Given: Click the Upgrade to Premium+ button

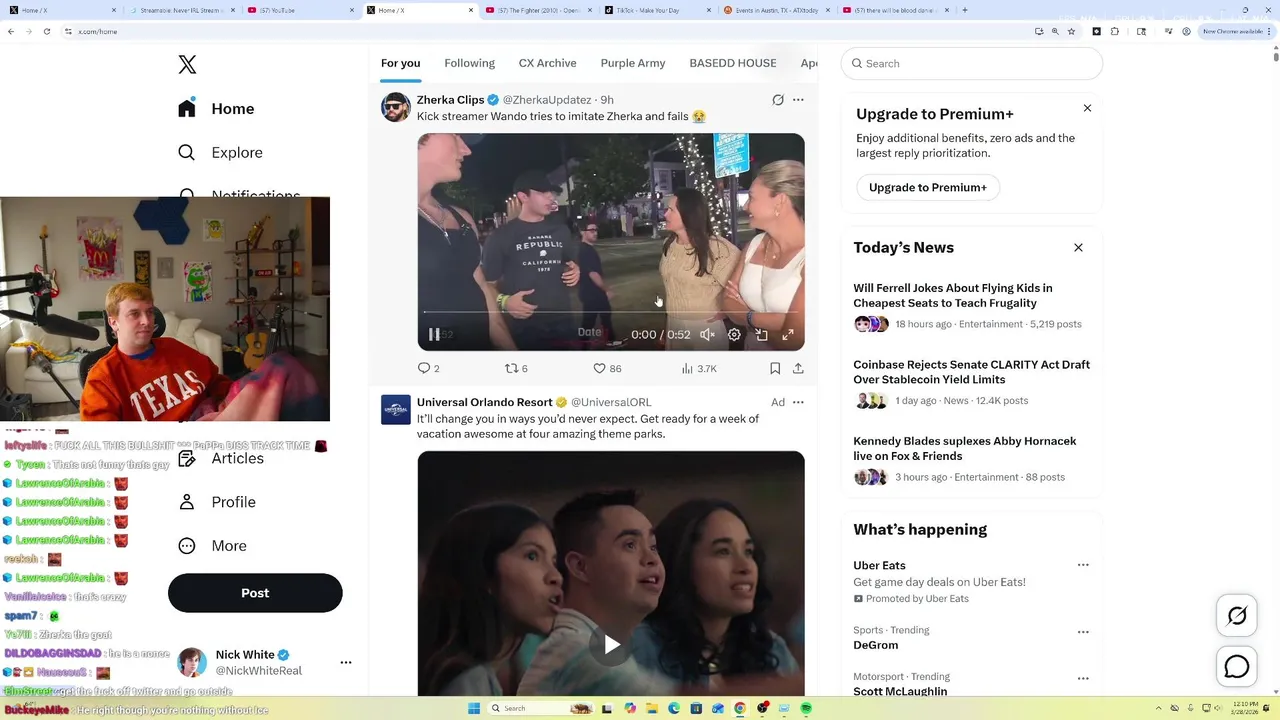Looking at the screenshot, I should [x=928, y=187].
